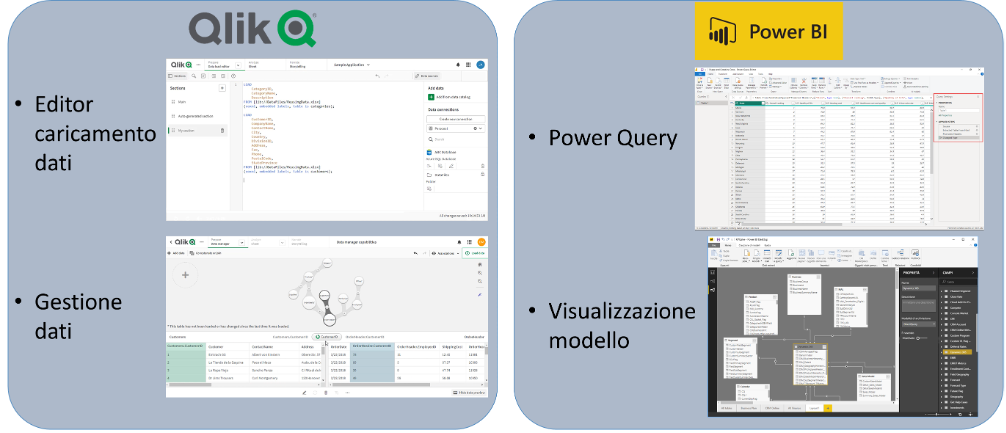1006x433 pixels.
Task: Click the edit pencil icon under the table preview
Action: [x=304, y=393]
